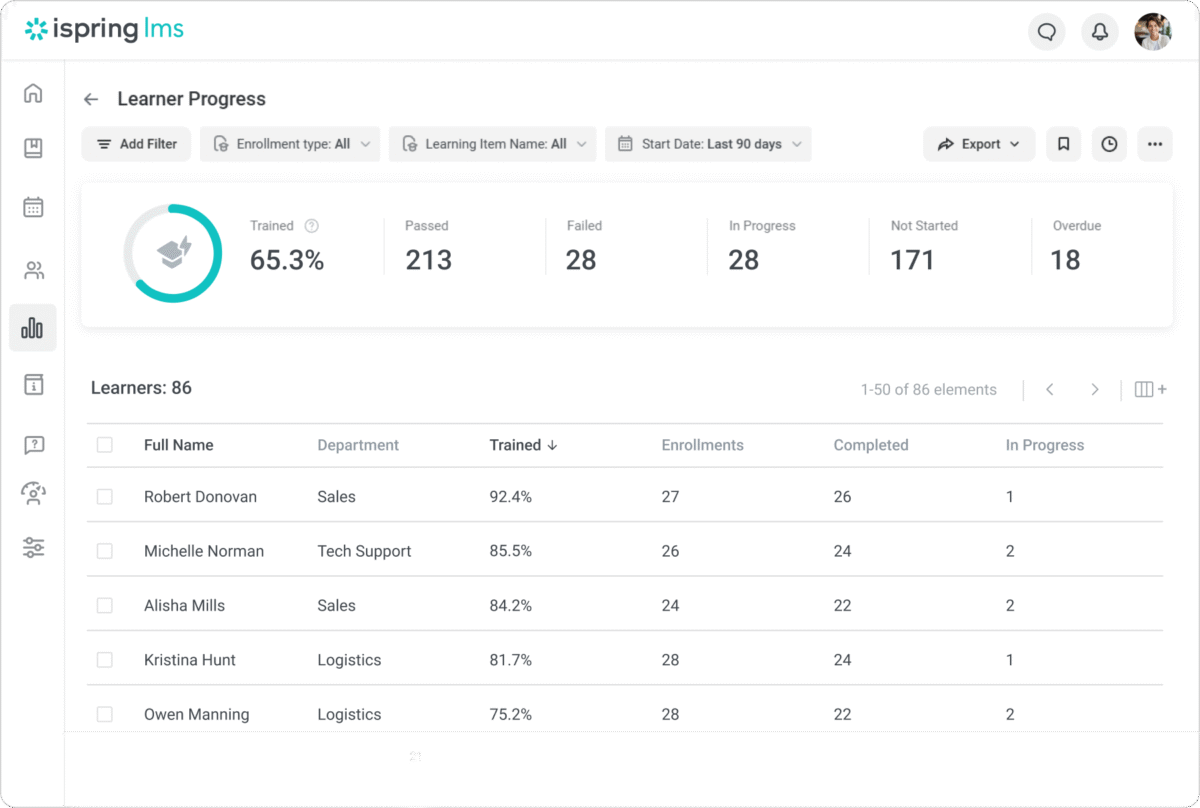This screenshot has height=808, width=1200.
Task: Click the Add Filter button
Action: point(136,144)
